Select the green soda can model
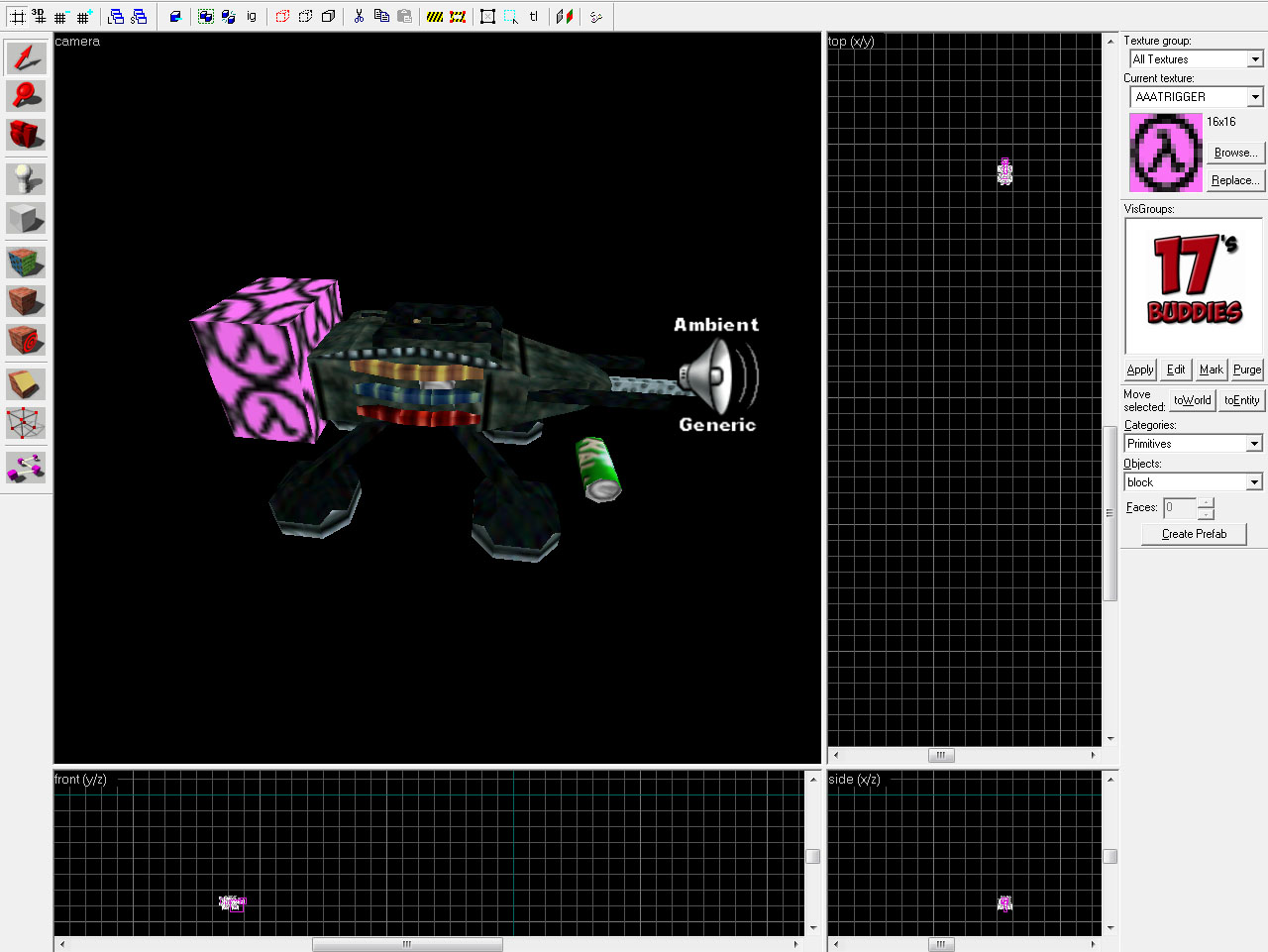The image size is (1268, 952). (x=597, y=470)
